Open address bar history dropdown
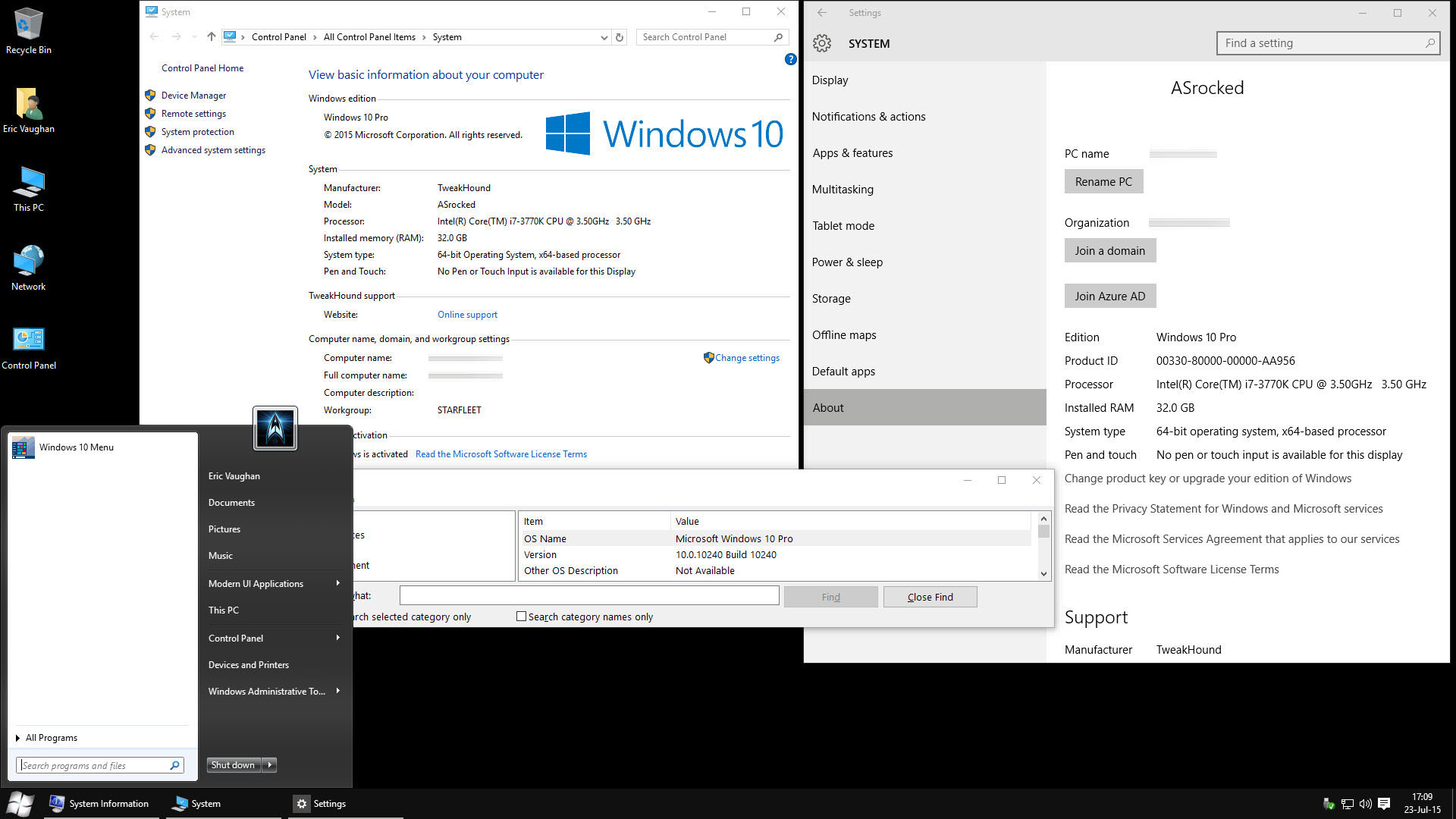 pyautogui.click(x=604, y=37)
